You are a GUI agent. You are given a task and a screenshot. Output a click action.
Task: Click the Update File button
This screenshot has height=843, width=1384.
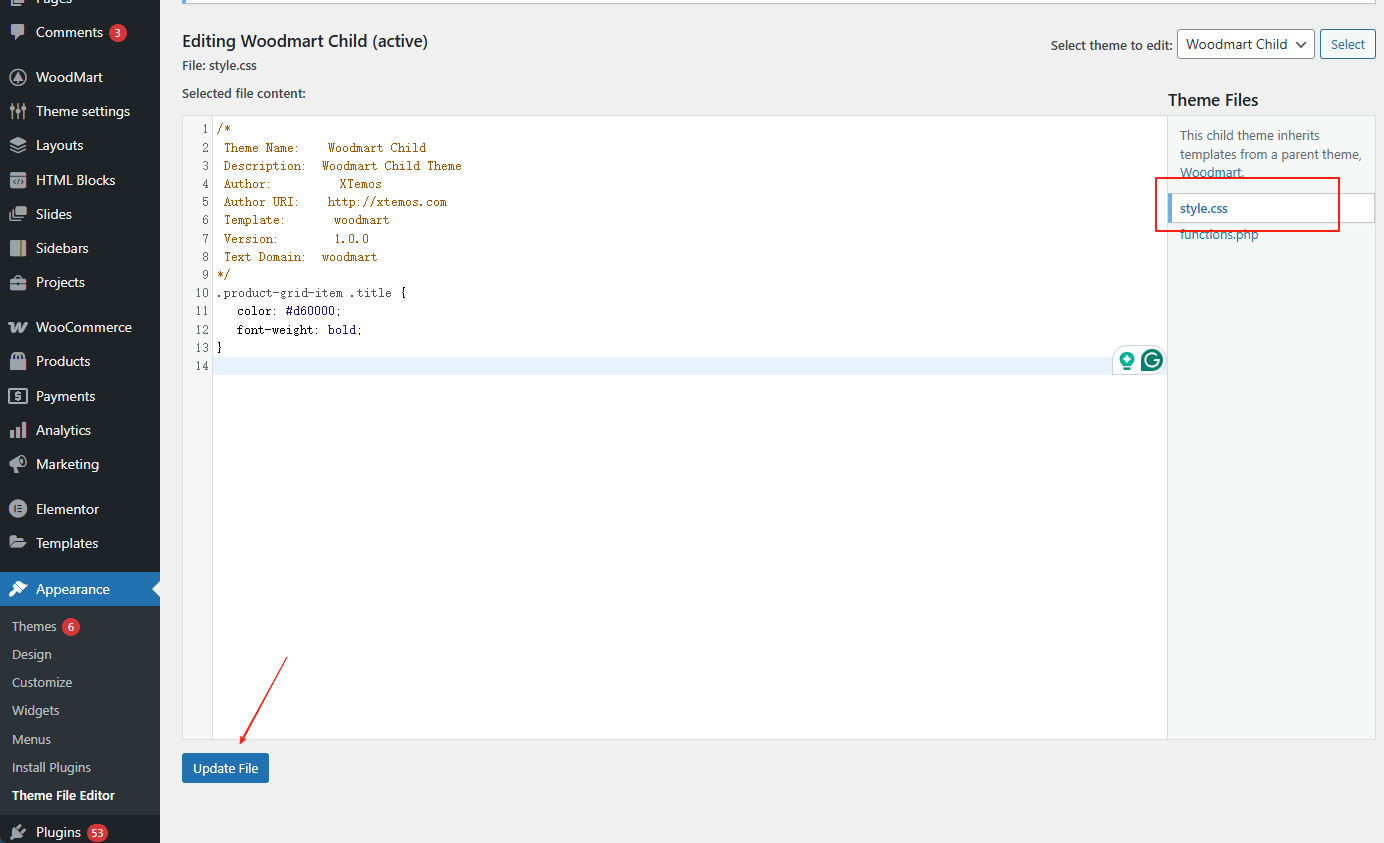click(x=225, y=768)
